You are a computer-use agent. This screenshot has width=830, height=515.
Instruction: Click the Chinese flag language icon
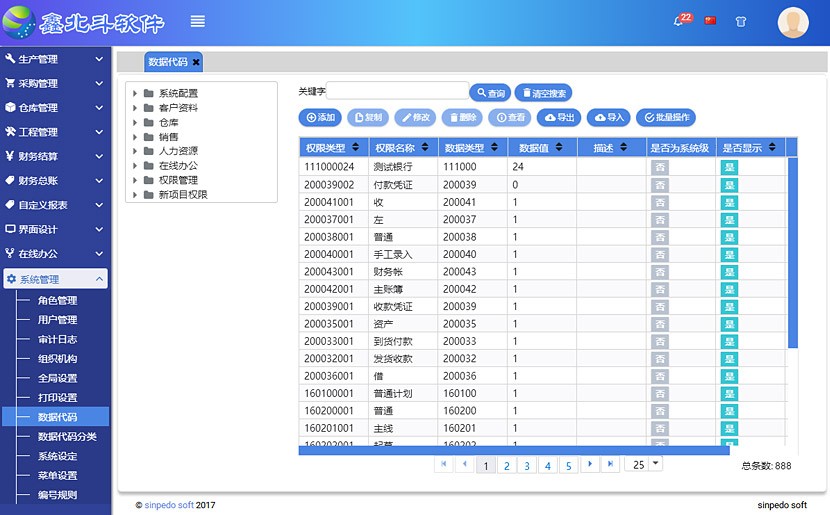(711, 21)
